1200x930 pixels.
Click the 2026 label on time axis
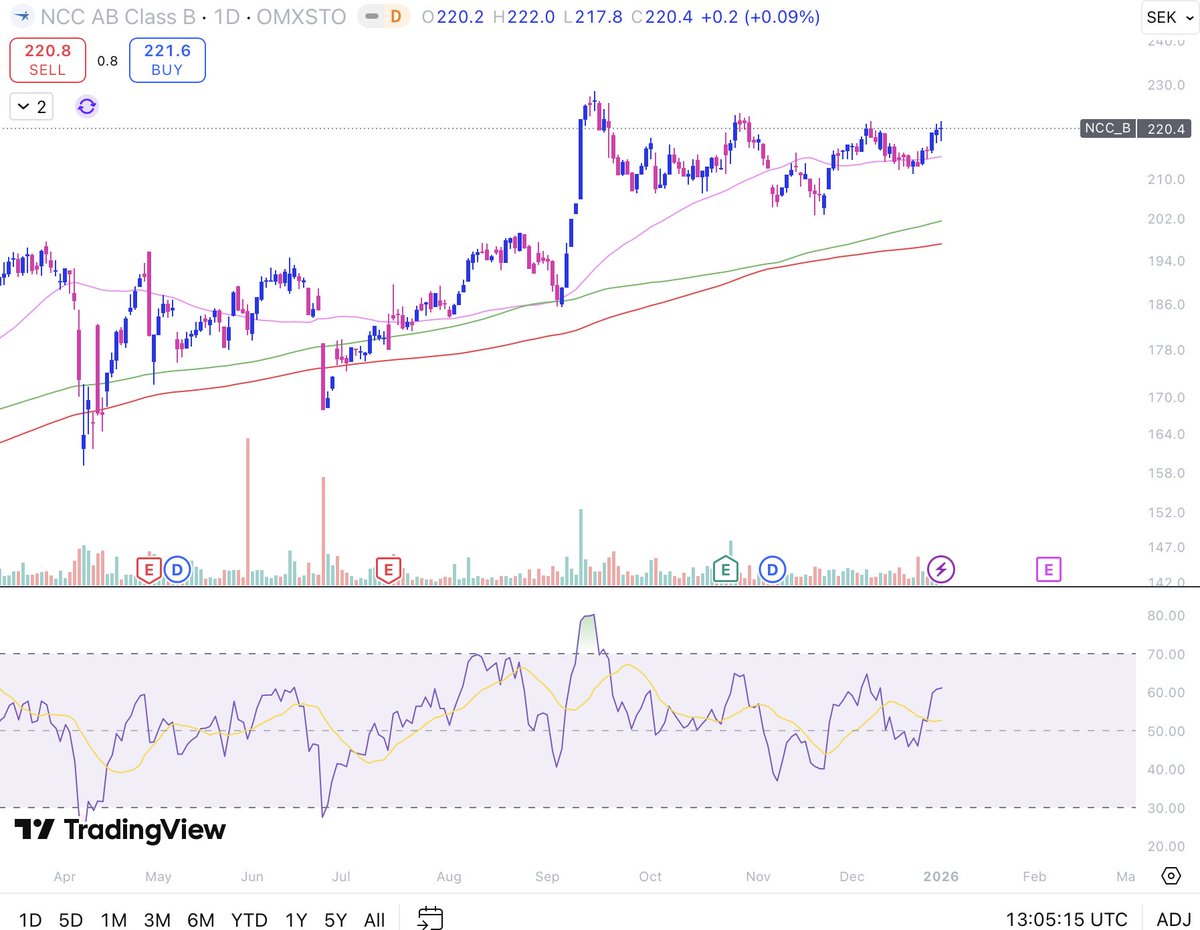(941, 877)
